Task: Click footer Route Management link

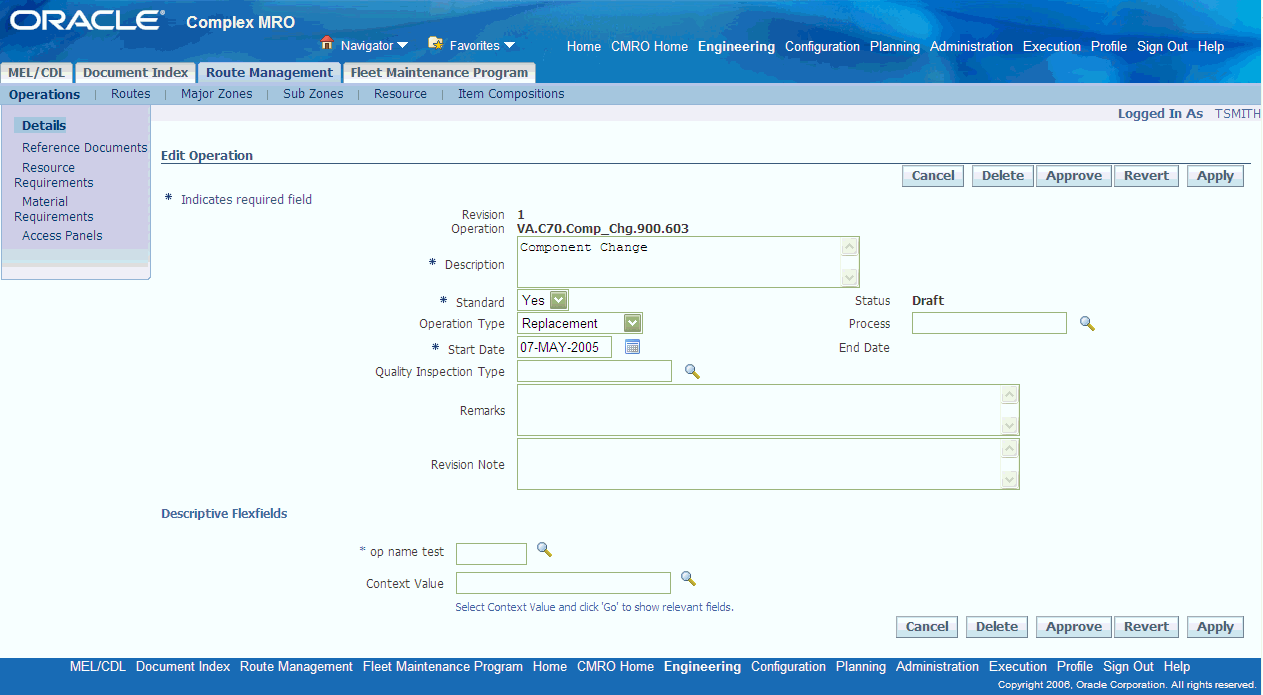Action: (x=296, y=667)
